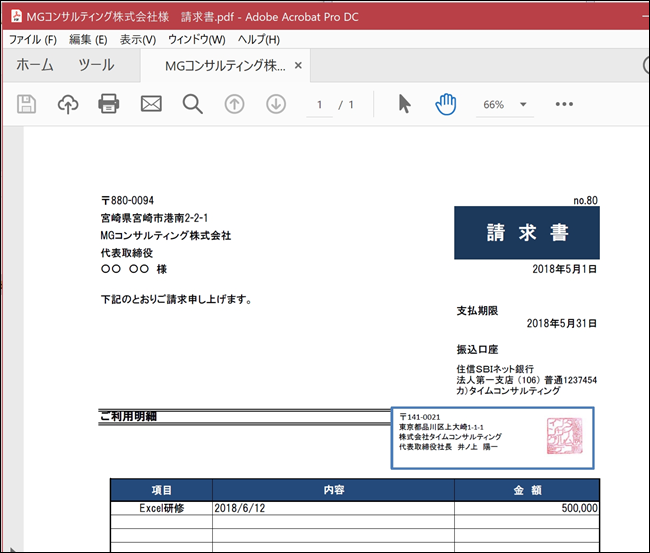Click the ご利用明細 section heading
This screenshot has height=553, width=650.
128,416
